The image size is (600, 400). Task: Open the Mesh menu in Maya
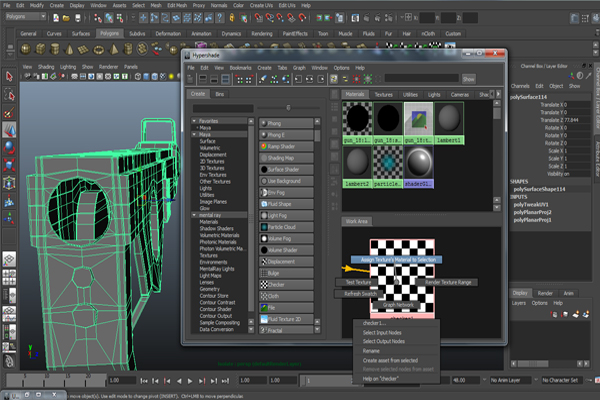156,5
